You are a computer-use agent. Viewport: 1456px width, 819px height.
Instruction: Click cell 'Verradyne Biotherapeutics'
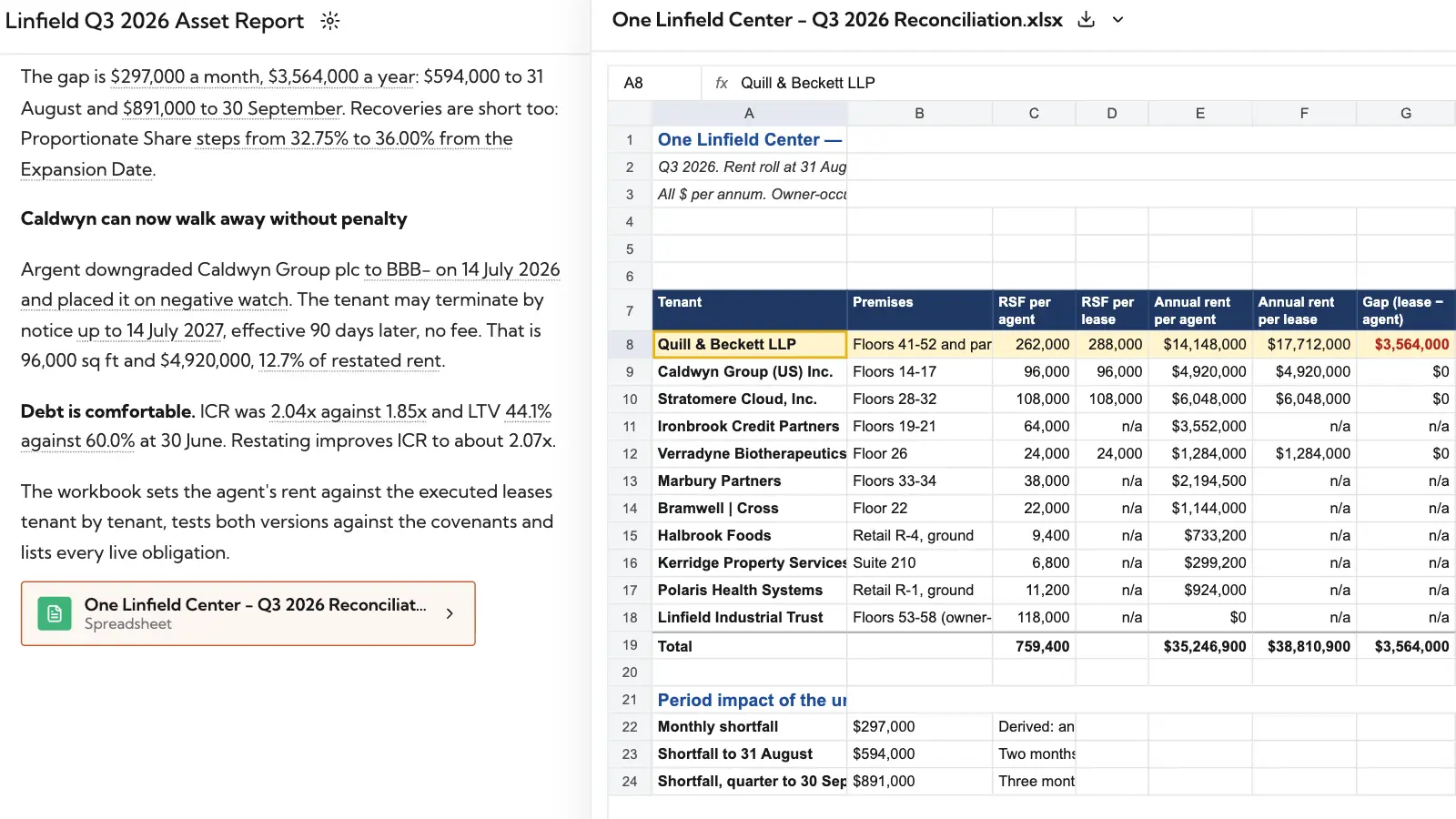[x=750, y=453]
